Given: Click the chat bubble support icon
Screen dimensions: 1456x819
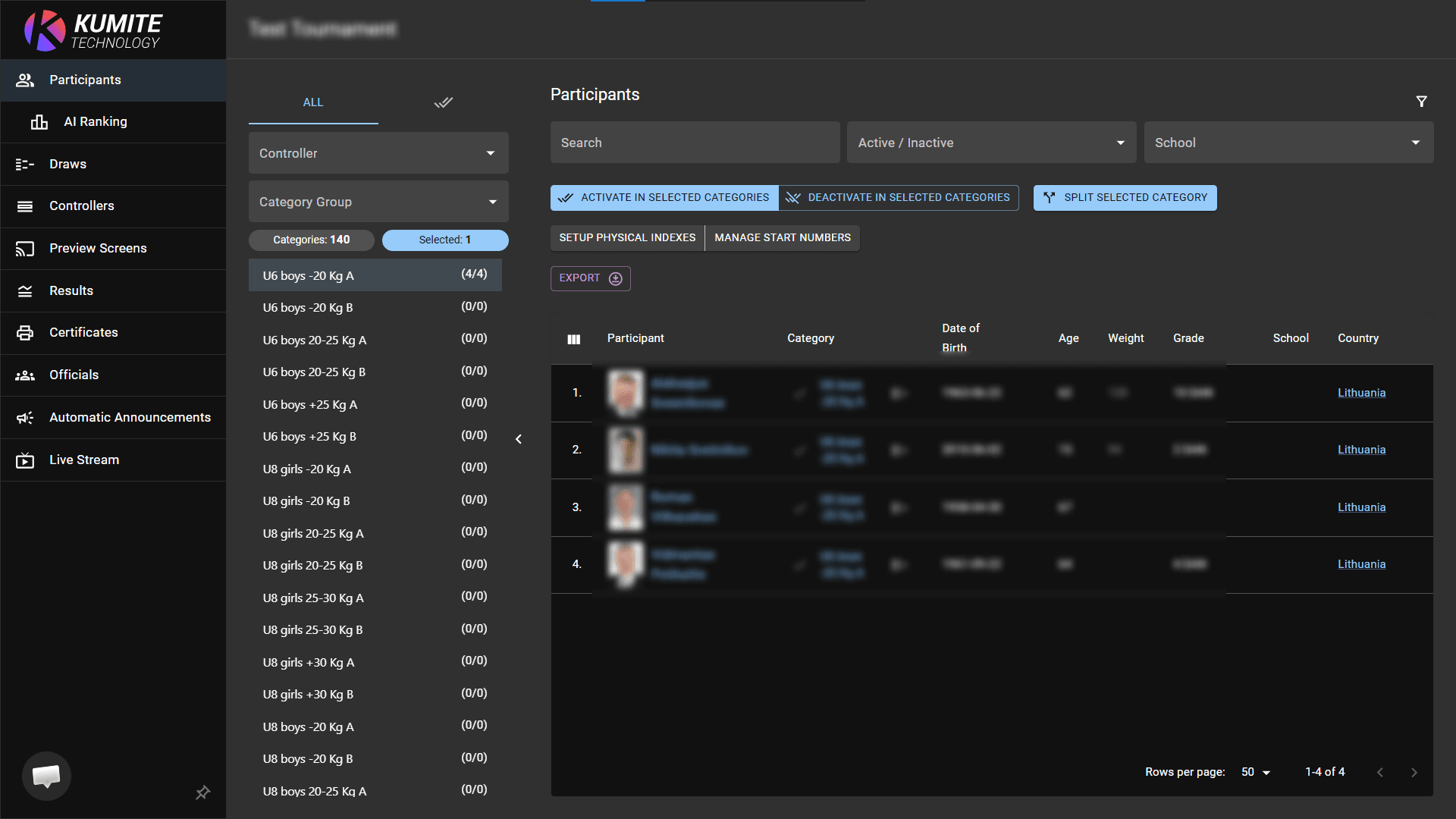Looking at the screenshot, I should 46,775.
